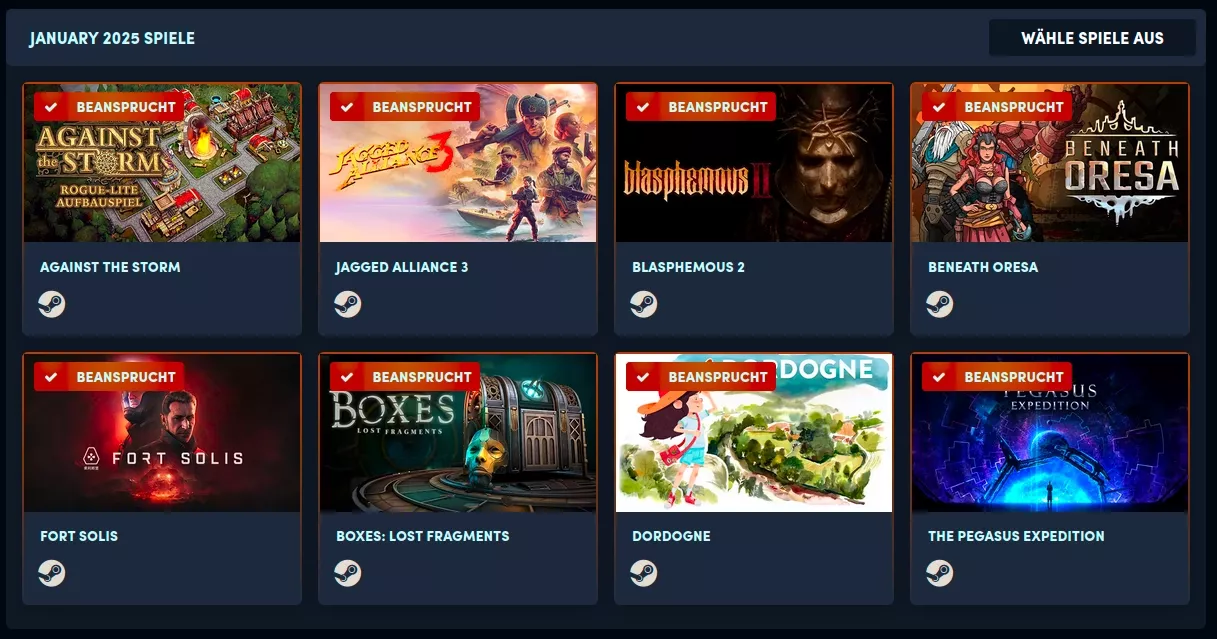Image resolution: width=1217 pixels, height=639 pixels.
Task: Click the Steam icon under Fort Solis
Action: coord(52,573)
